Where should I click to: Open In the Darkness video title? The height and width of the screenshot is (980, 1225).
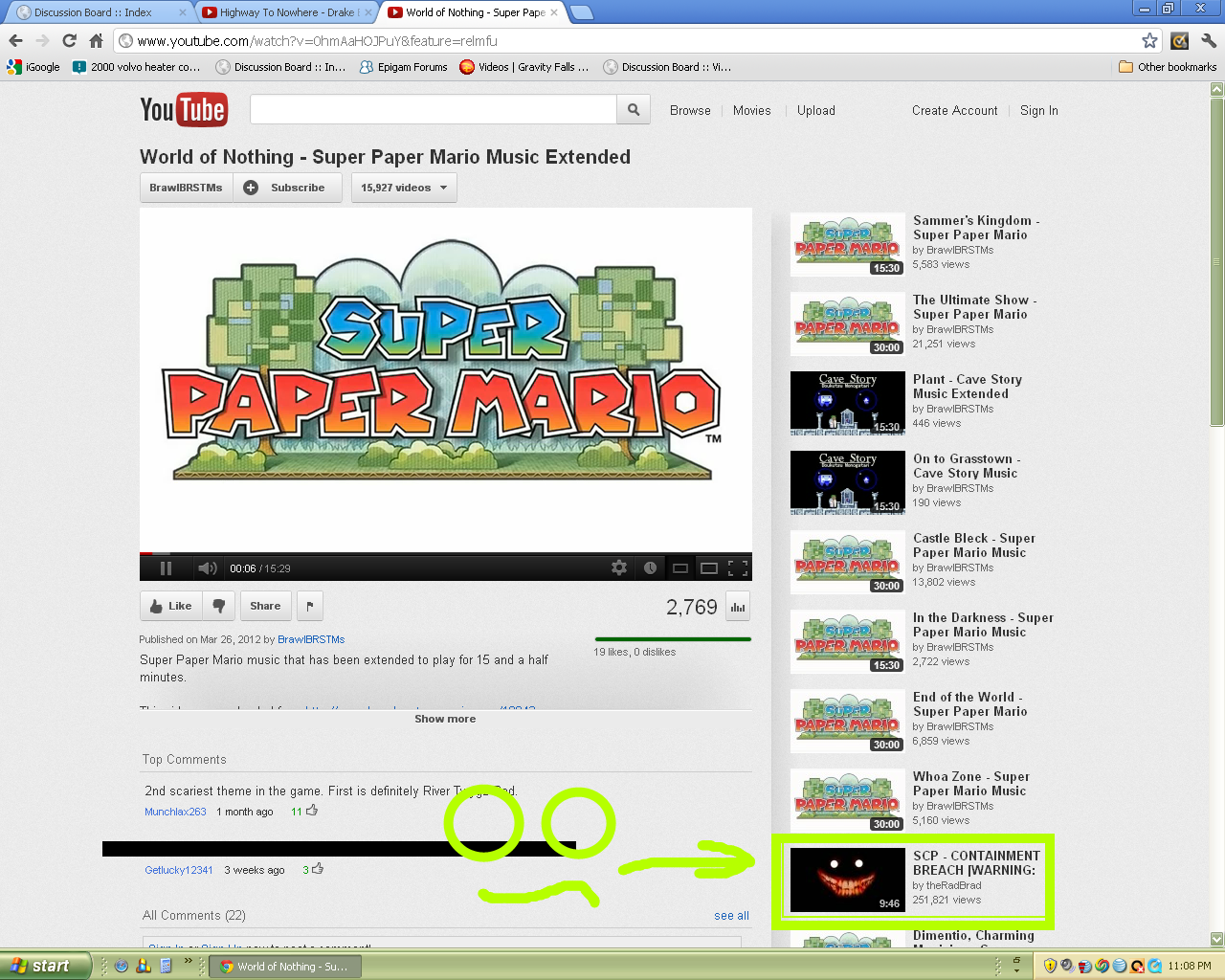click(983, 625)
